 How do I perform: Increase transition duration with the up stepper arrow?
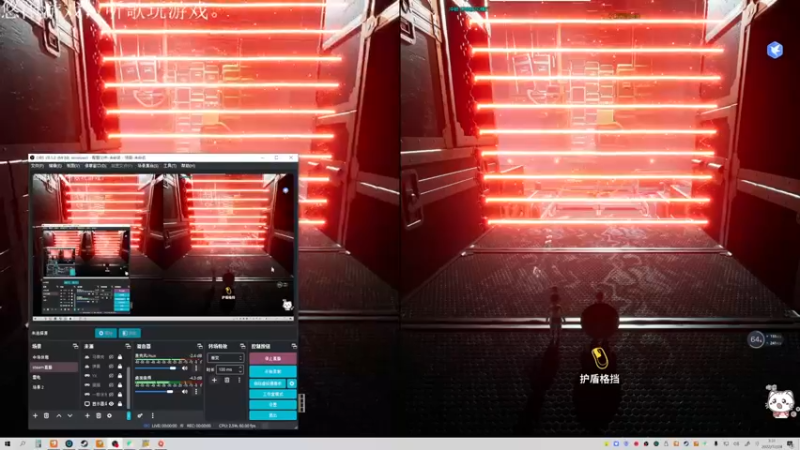(x=240, y=367)
